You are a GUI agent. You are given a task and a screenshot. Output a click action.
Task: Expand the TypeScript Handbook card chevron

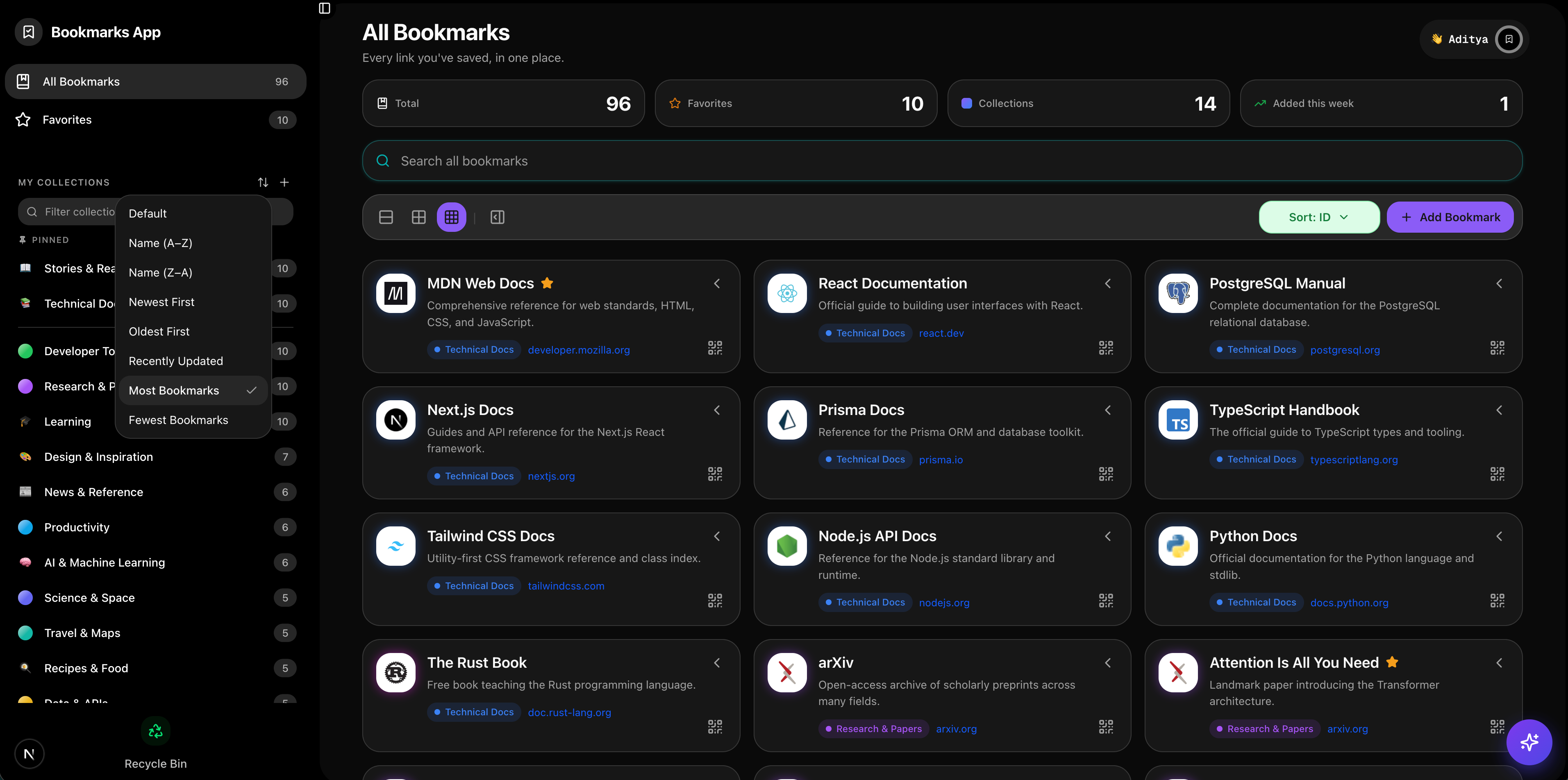[1499, 410]
